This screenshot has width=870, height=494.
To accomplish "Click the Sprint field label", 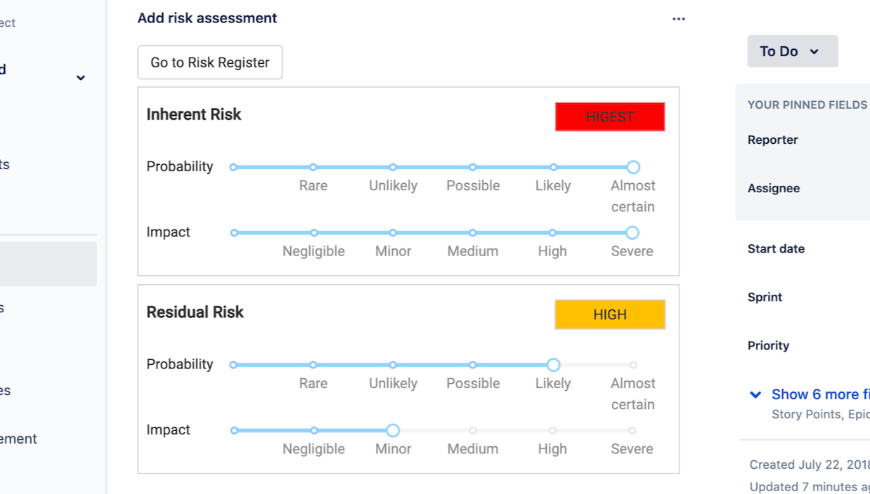I will click(765, 297).
